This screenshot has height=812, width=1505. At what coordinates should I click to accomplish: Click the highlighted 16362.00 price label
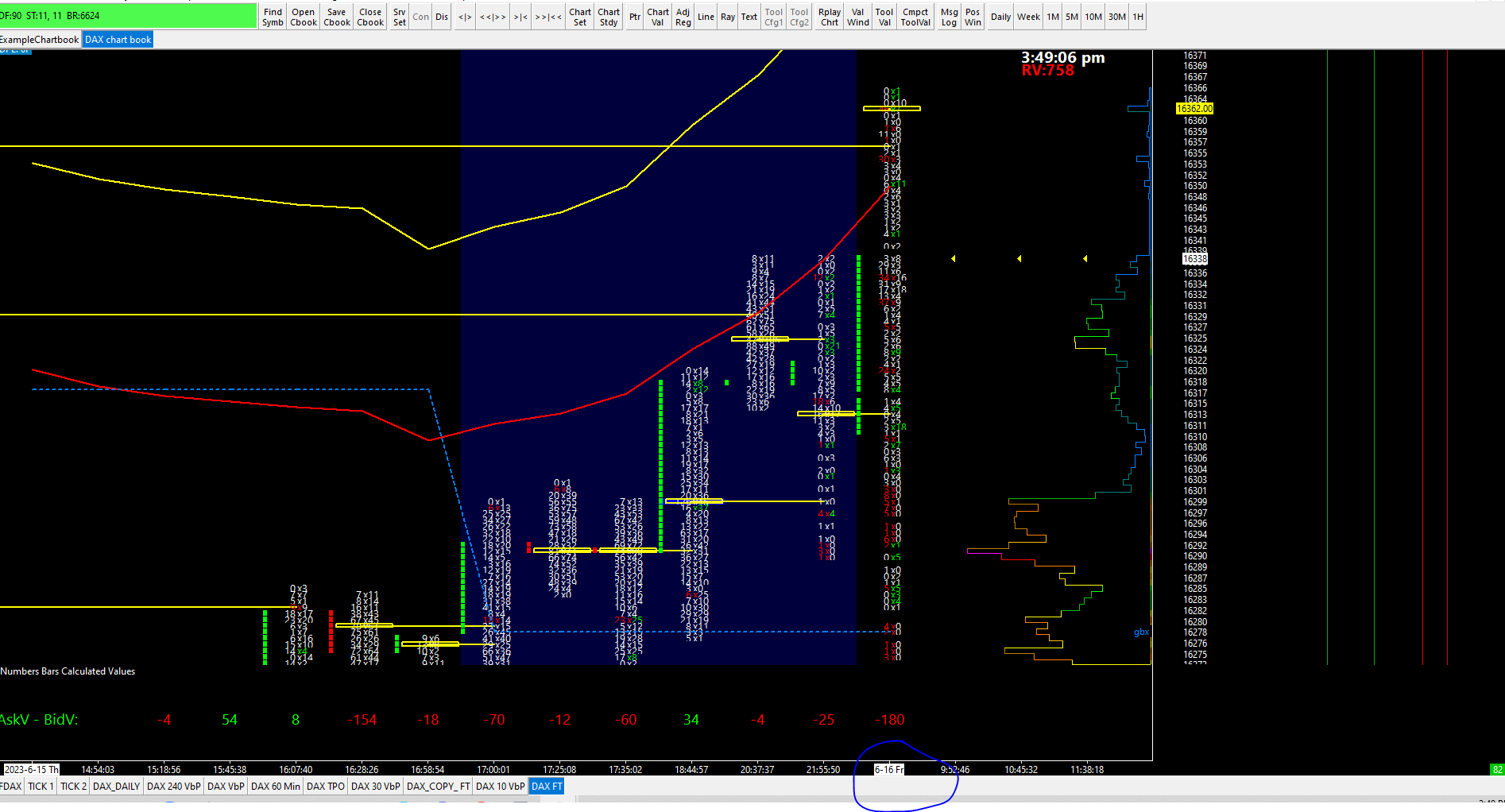coord(1195,109)
